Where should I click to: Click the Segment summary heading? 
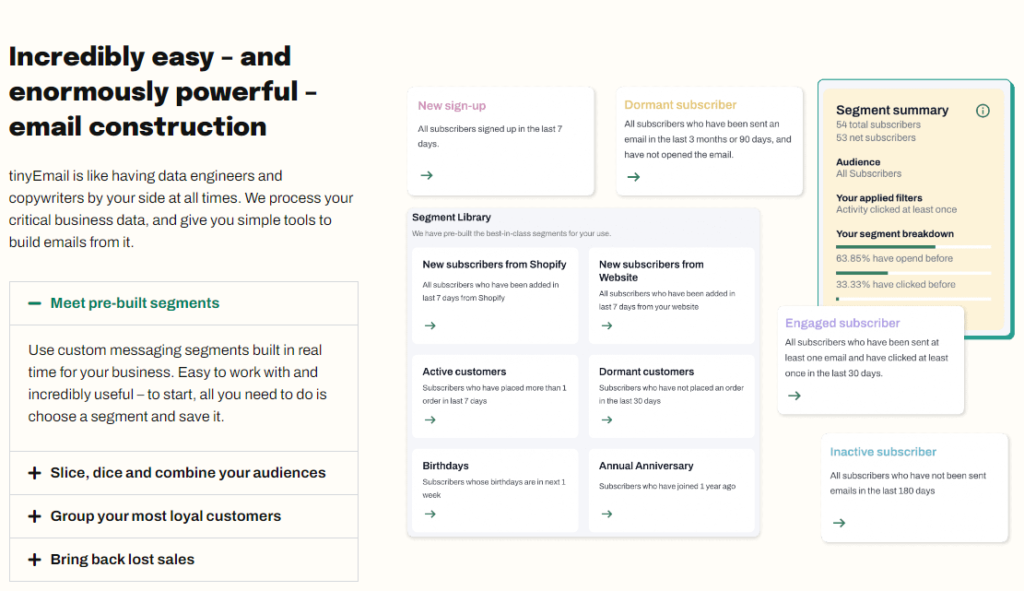892,110
